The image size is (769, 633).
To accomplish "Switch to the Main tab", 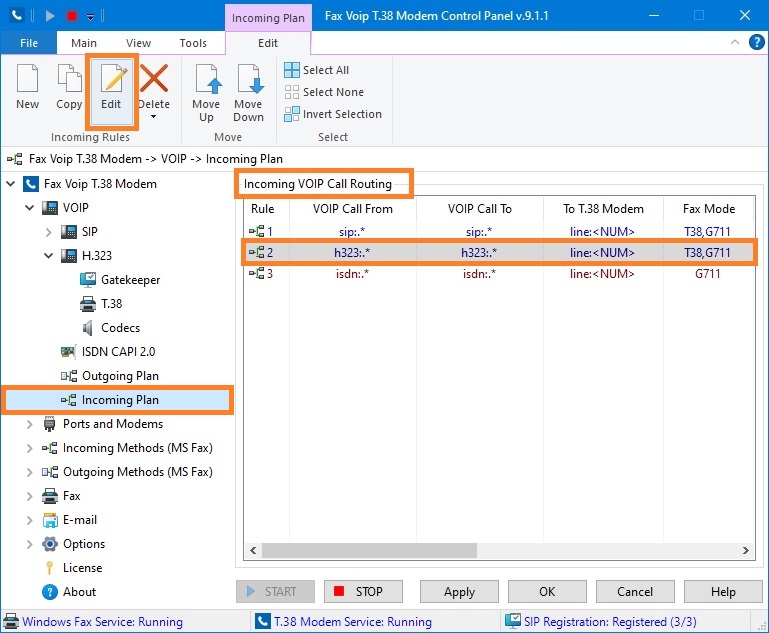I will (x=84, y=43).
